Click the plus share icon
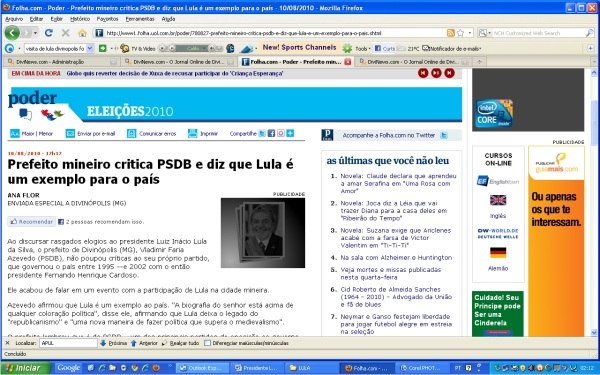This screenshot has height=375, width=600. point(290,133)
